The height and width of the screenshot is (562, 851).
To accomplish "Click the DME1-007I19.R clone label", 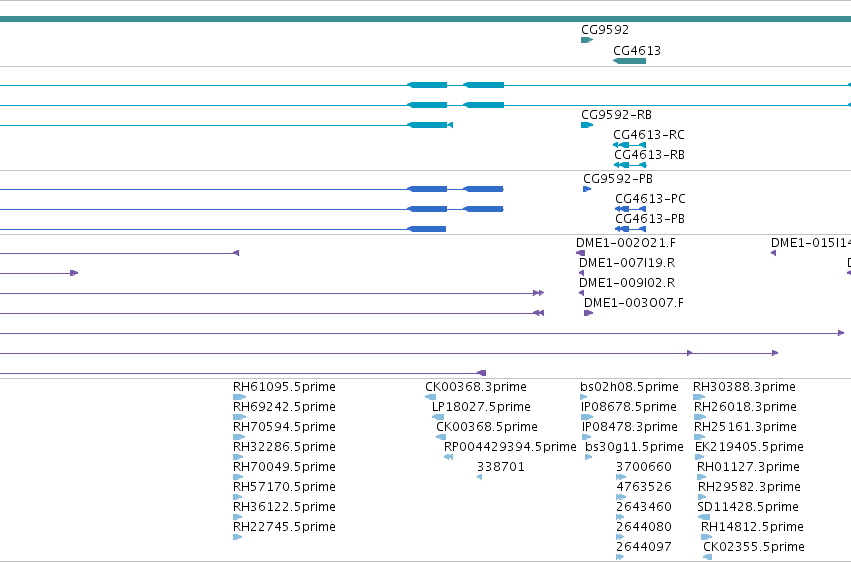I will point(627,263).
